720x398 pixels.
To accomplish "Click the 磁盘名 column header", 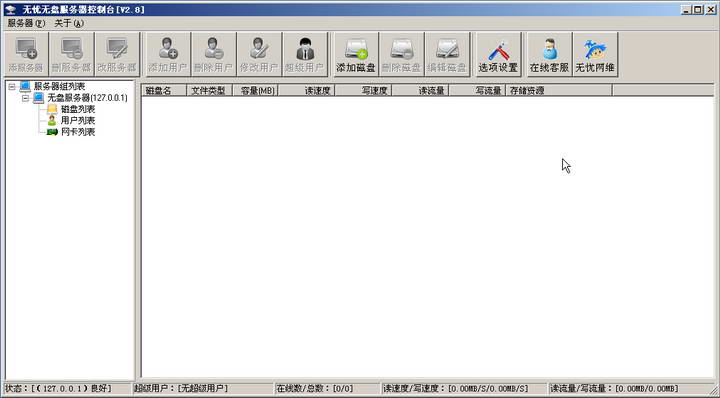I will (x=164, y=90).
